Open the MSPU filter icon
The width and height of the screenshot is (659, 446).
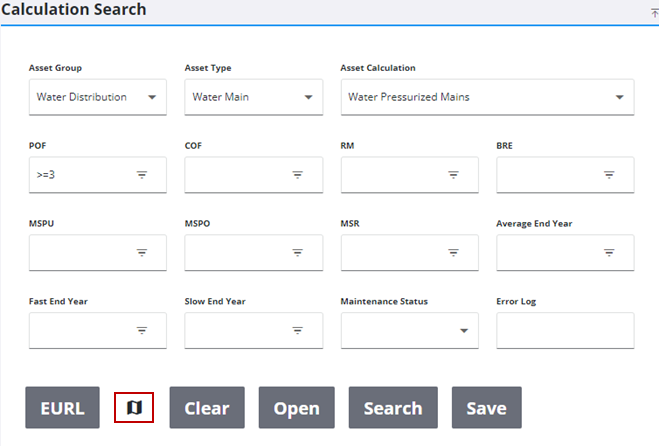pyautogui.click(x=142, y=253)
